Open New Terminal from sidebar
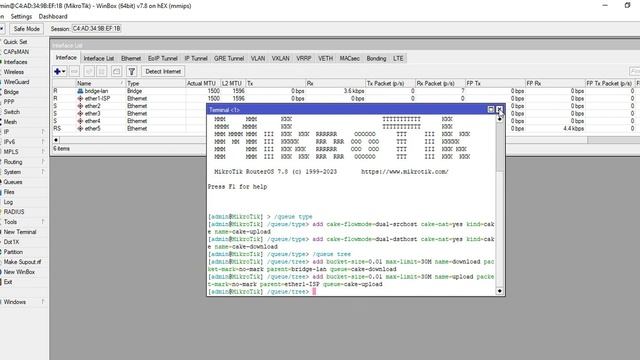The image size is (640, 360). (x=20, y=232)
